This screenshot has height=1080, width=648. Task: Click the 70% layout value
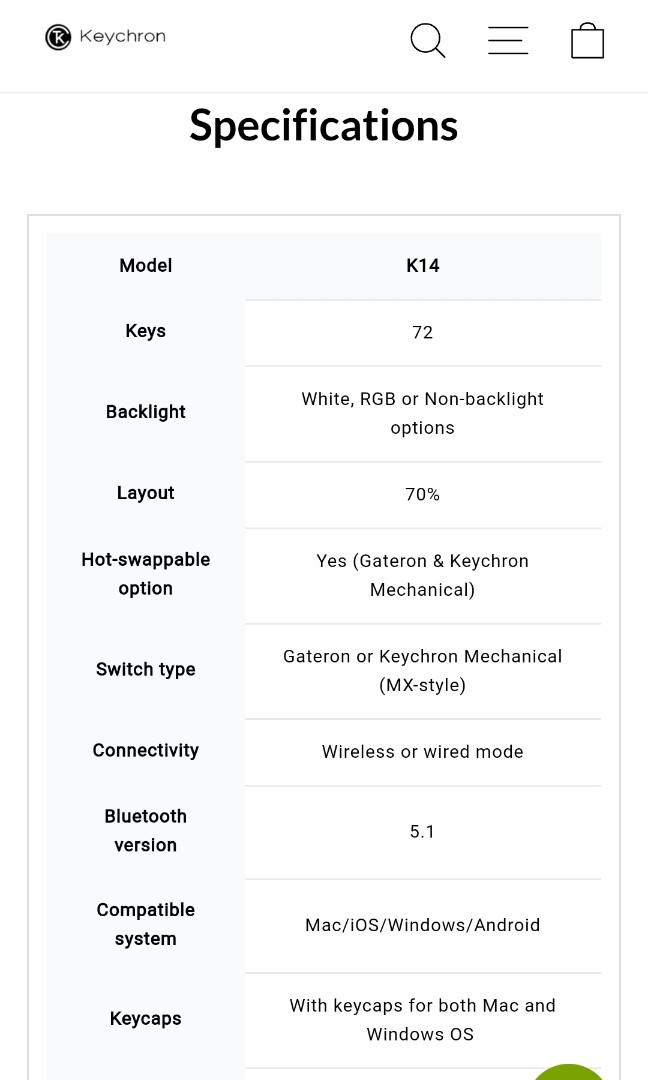coord(422,494)
